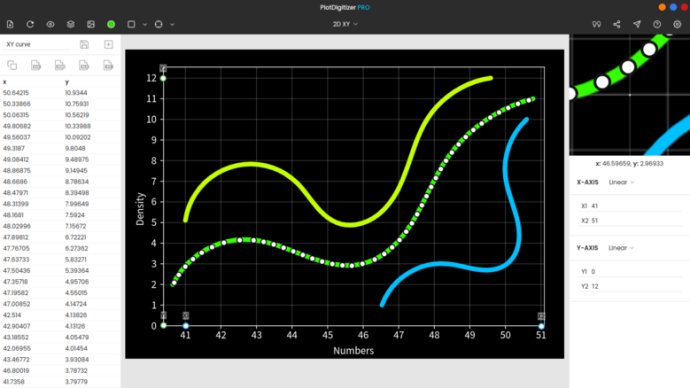
Task: Click the refresh icon in top toolbar
Action: pos(30,24)
